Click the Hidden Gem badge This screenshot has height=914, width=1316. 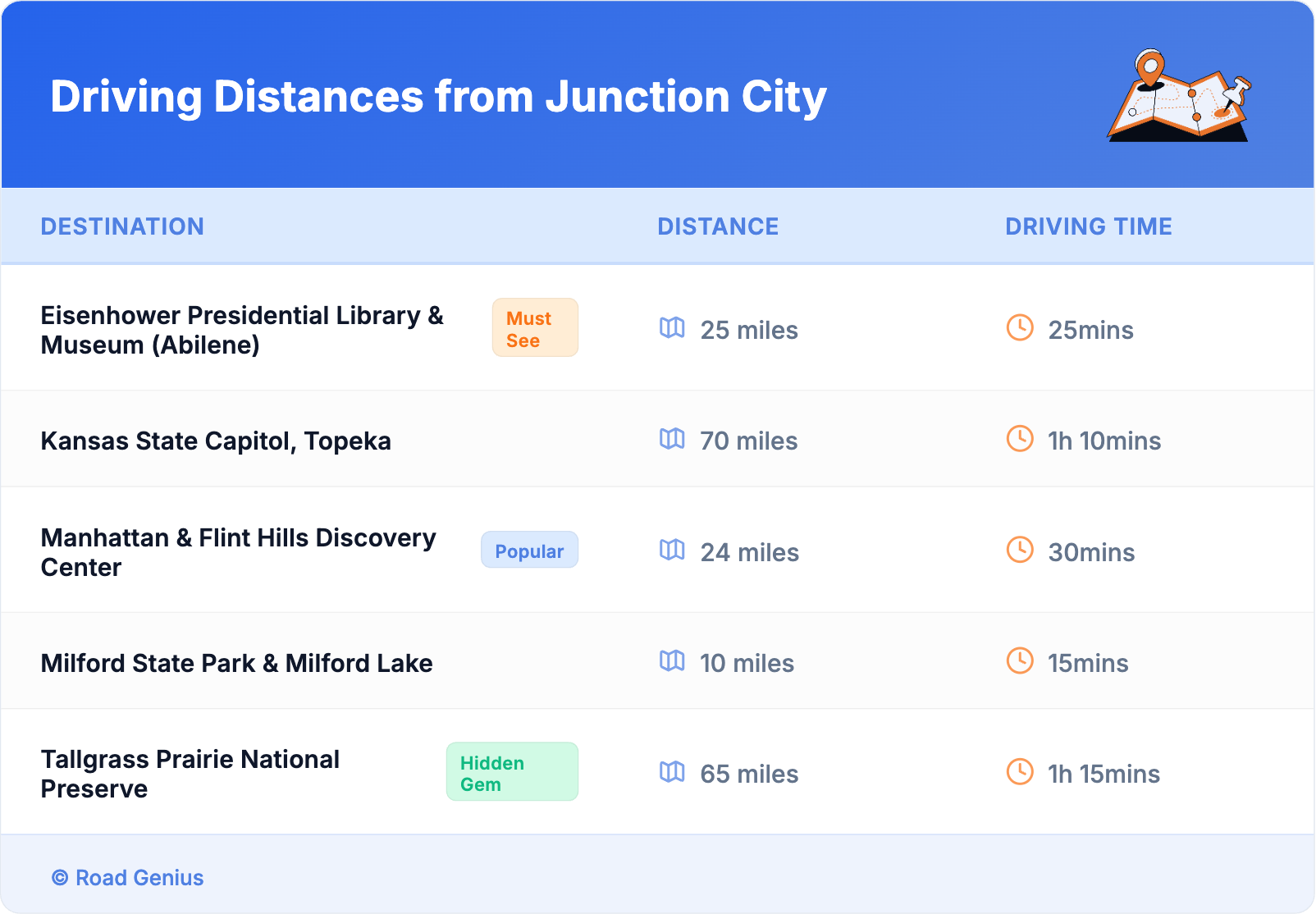pos(512,772)
